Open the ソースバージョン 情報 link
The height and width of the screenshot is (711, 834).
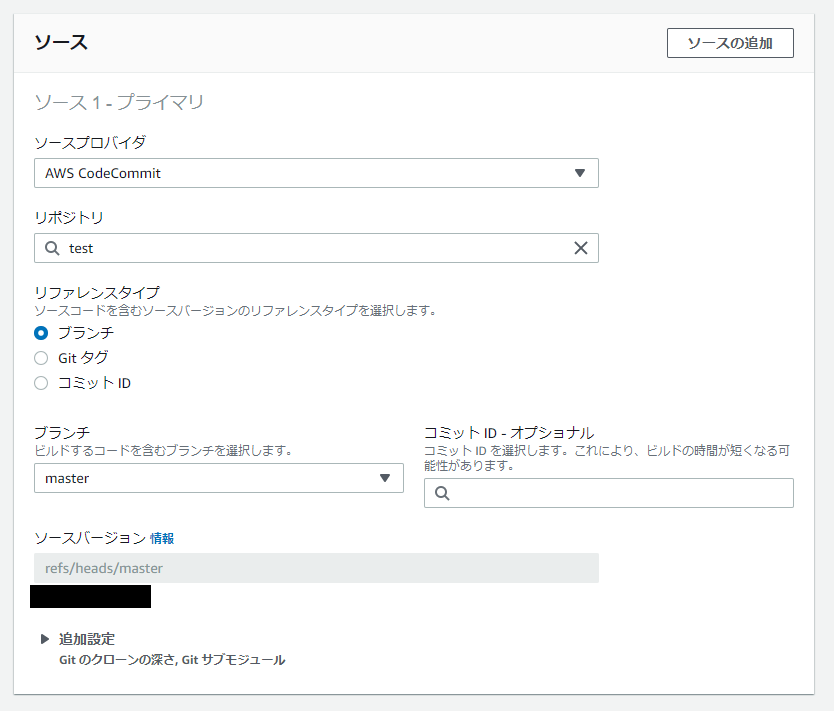pos(162,538)
